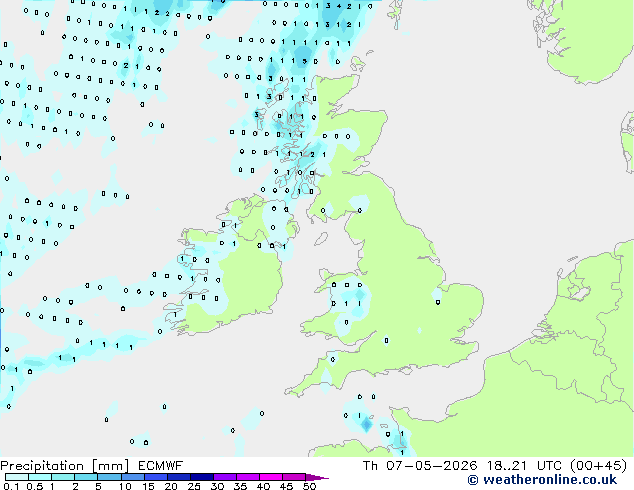Click the '(00+45)' forecast offset text
This screenshot has width=634, height=490.
coord(598,466)
